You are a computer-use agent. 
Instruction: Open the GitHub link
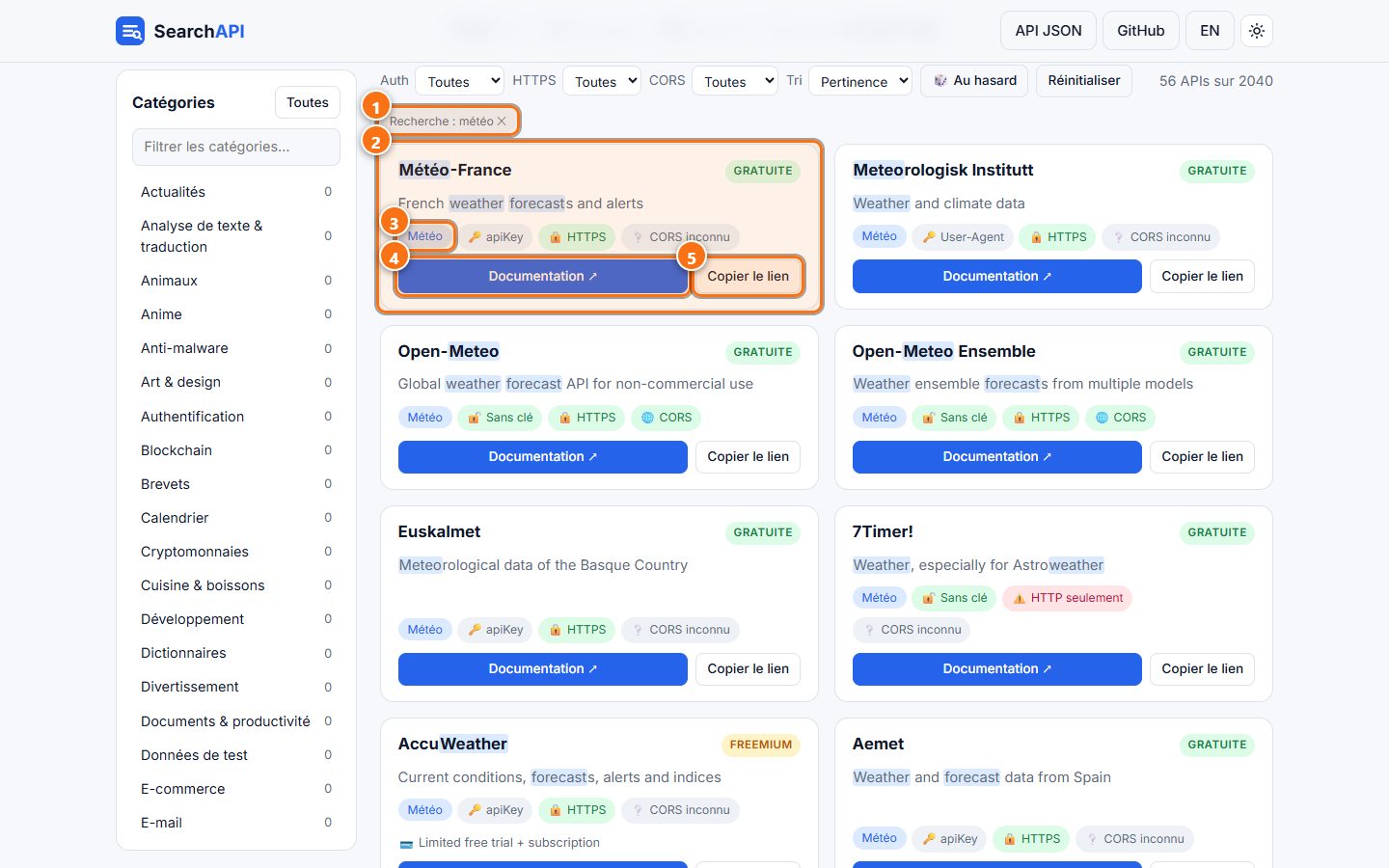tap(1141, 31)
